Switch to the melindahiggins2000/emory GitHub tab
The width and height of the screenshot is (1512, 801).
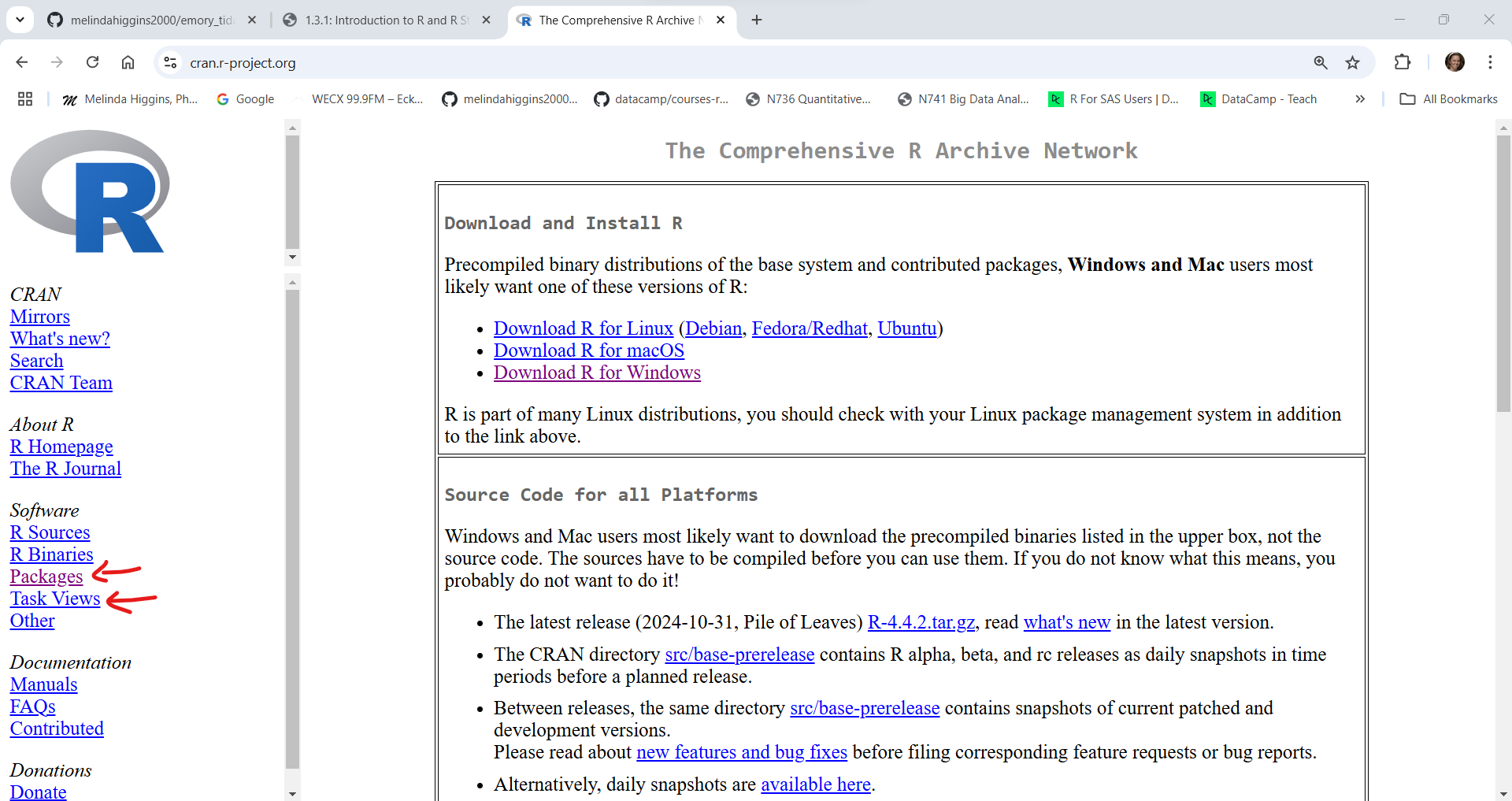[x=151, y=20]
